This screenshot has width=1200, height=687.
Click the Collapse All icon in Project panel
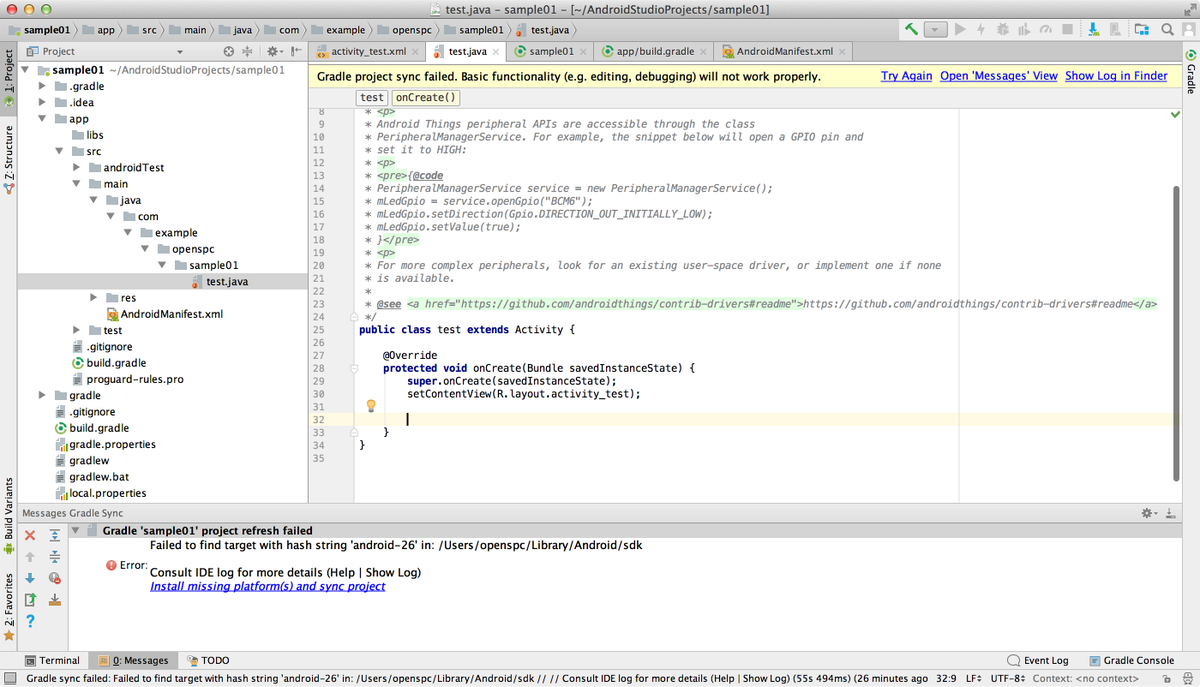click(248, 51)
